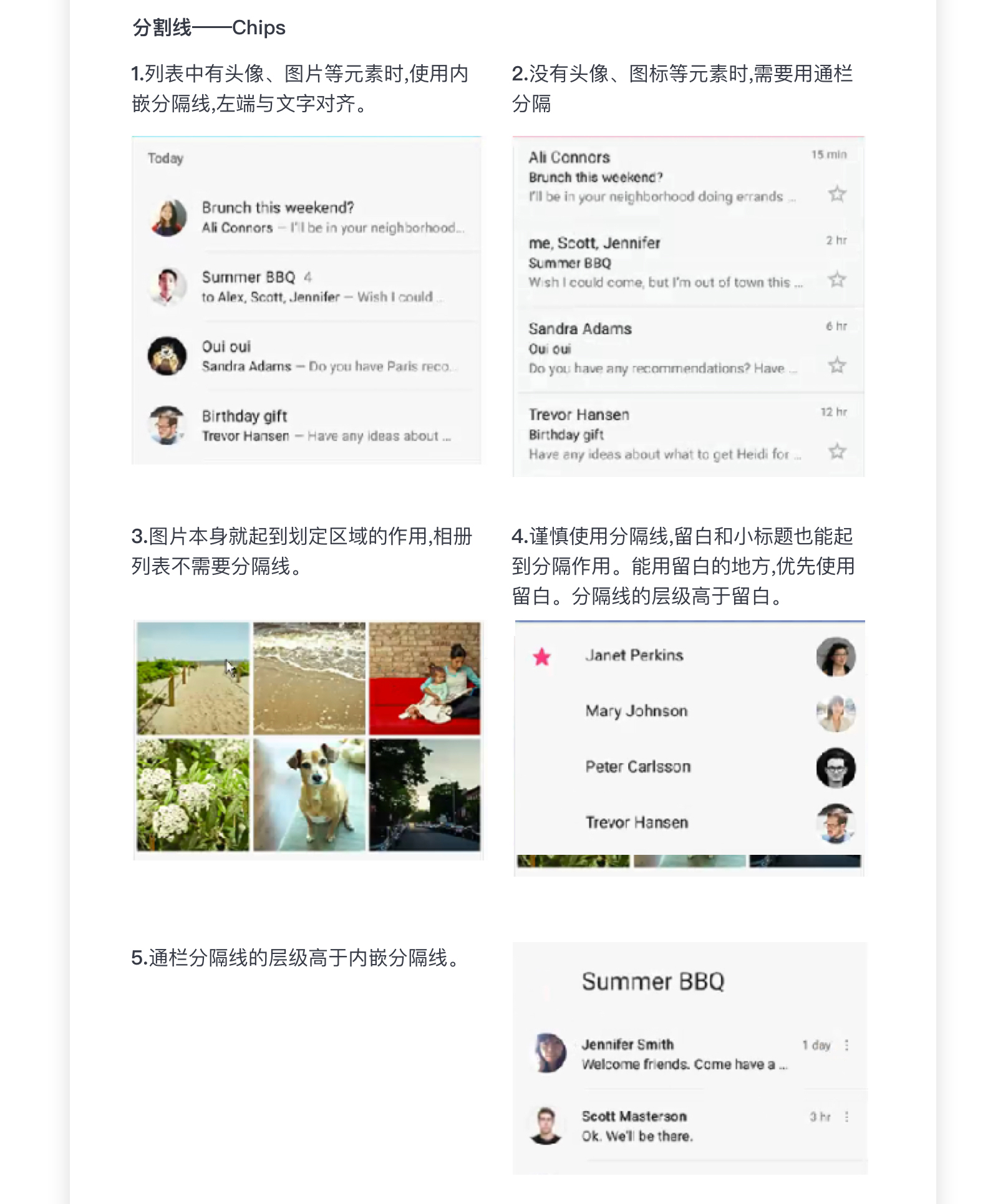Viewport: 998px width, 1204px height.
Task: Click Peter Carlsson profile photo
Action: click(836, 768)
